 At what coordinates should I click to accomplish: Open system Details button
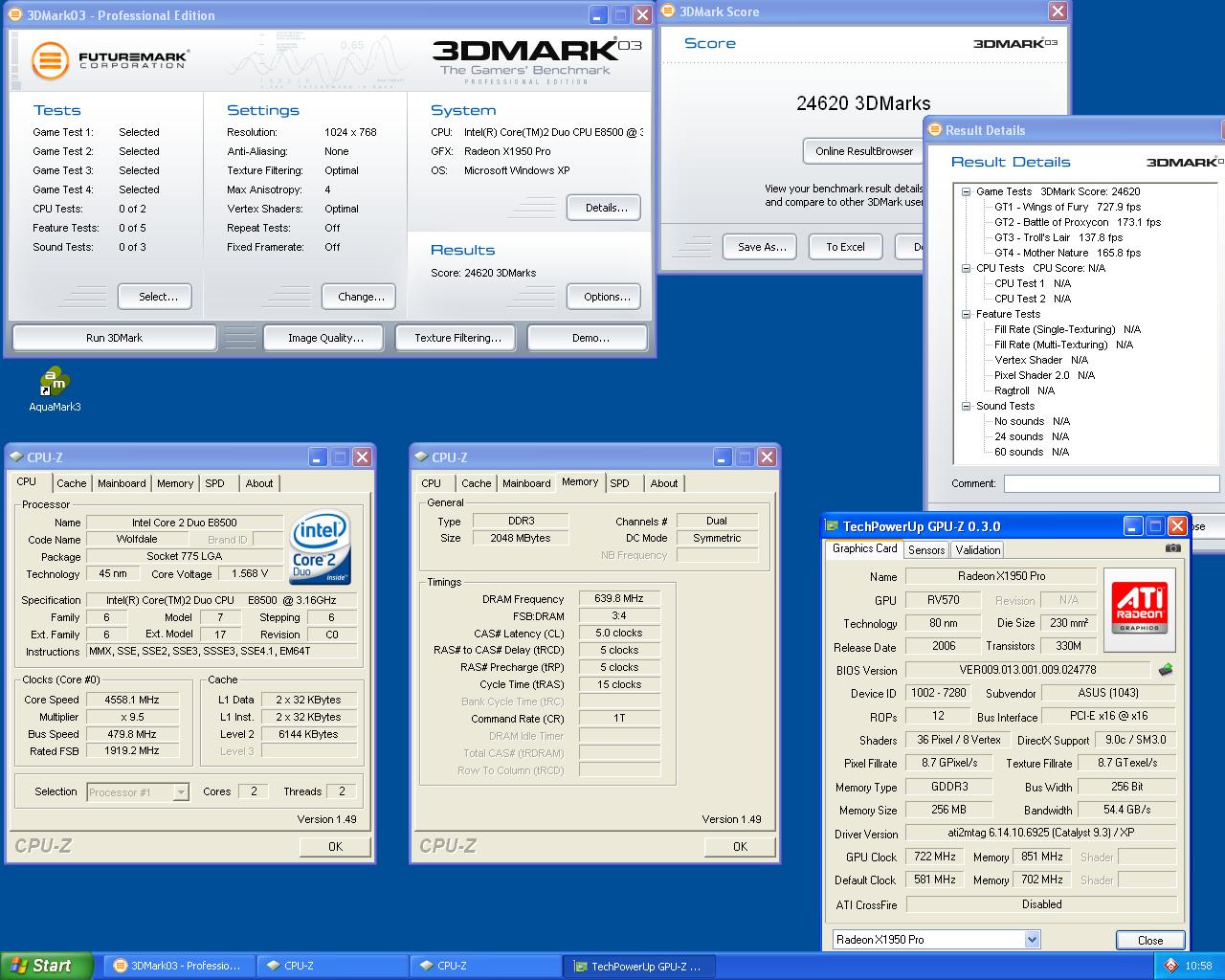604,208
